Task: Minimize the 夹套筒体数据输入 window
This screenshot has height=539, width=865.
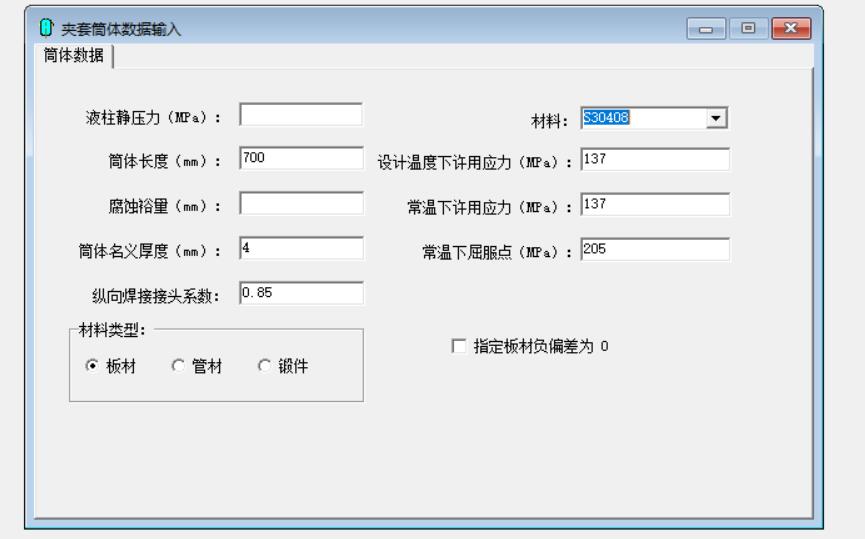Action: click(x=706, y=29)
